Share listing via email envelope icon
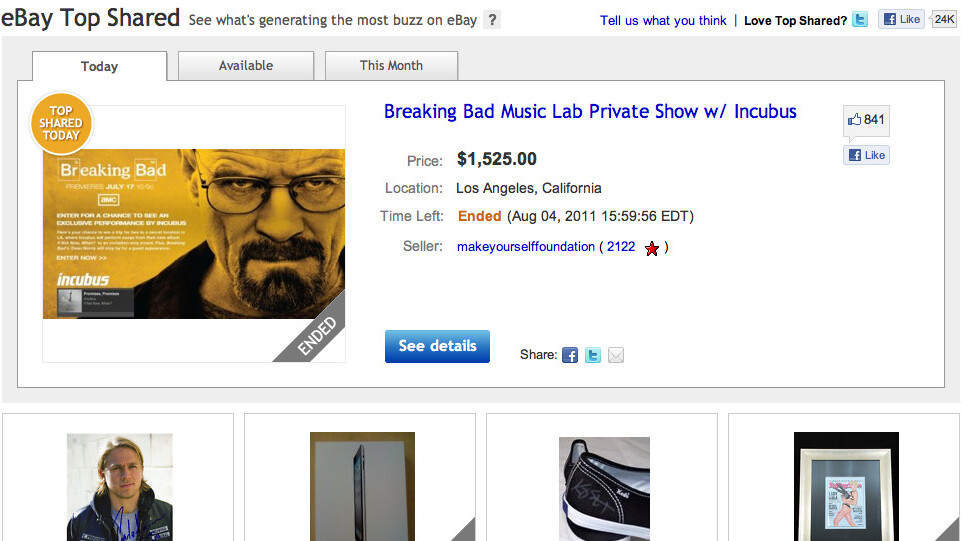The width and height of the screenshot is (962, 541). [x=616, y=355]
